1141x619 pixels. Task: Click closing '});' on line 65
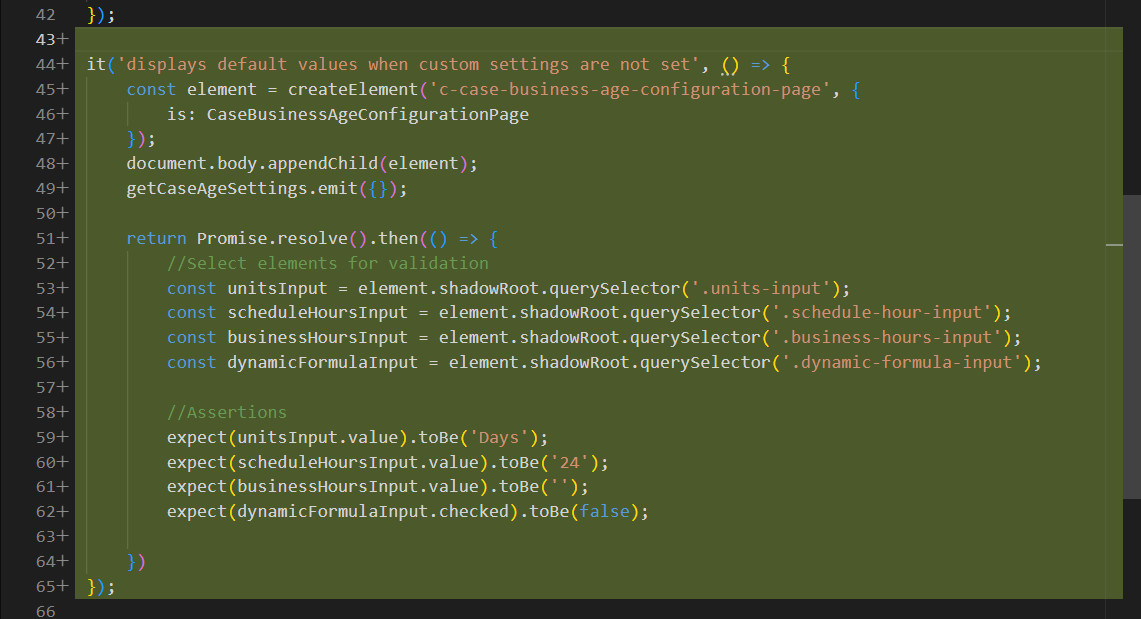[x=101, y=587]
